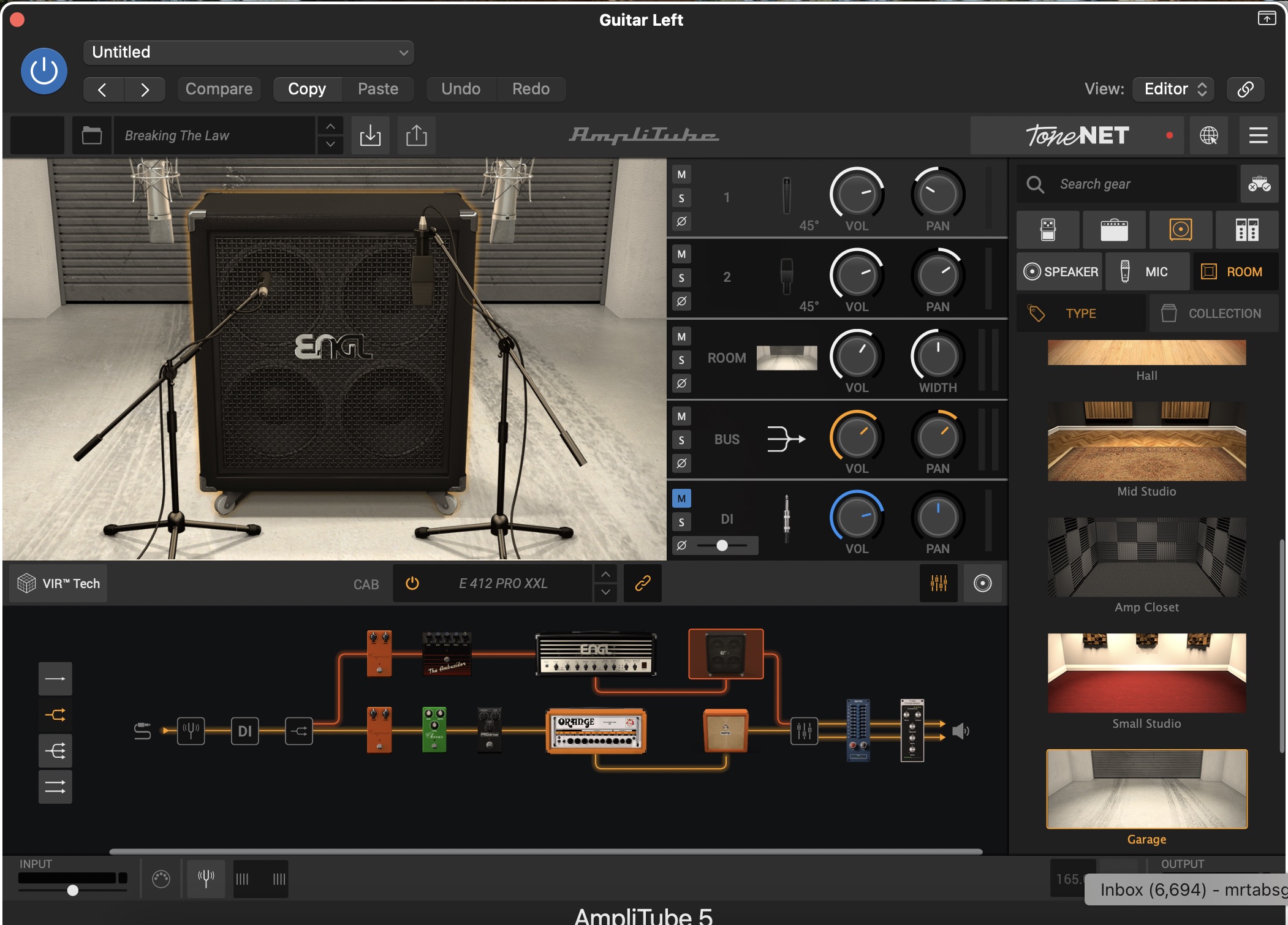Open the preset browser folder icon

point(92,135)
